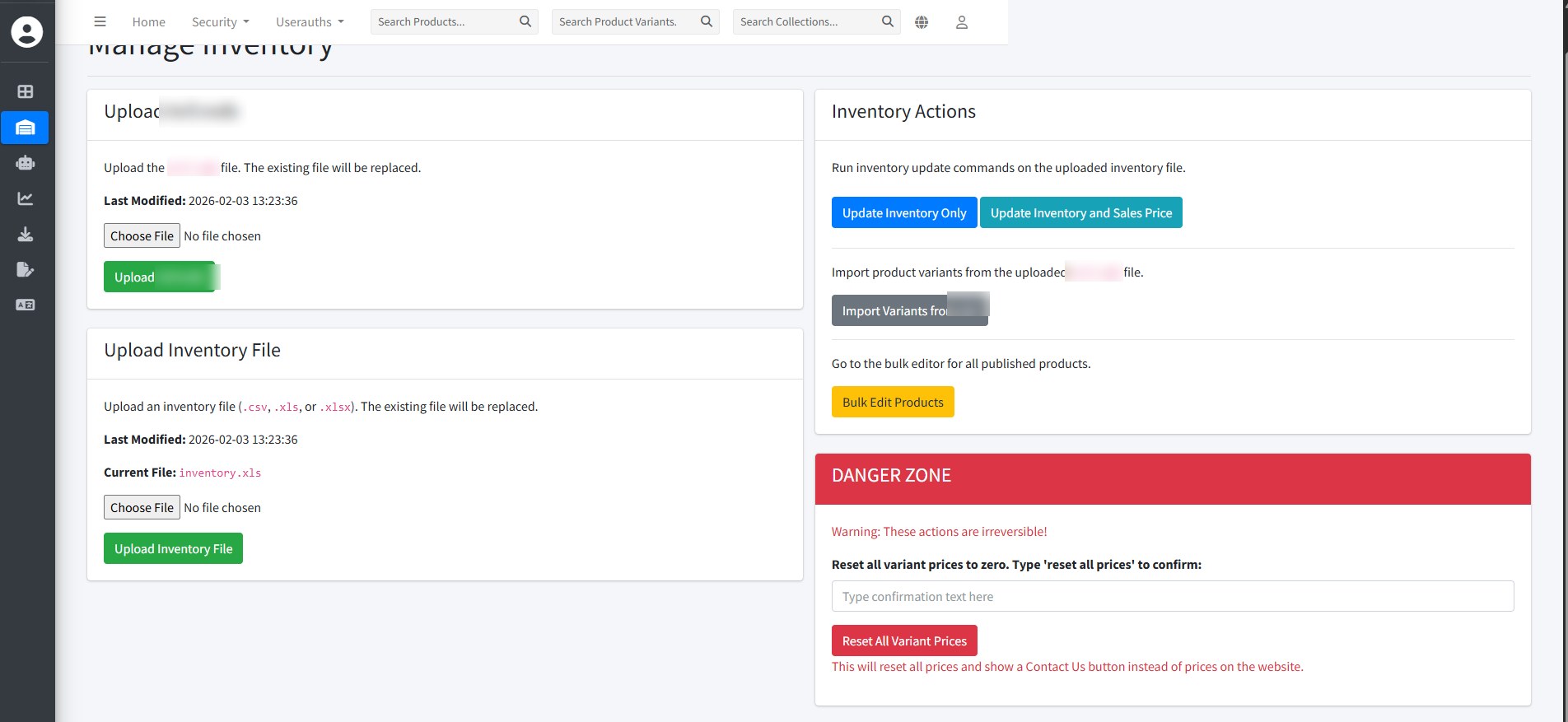Click the magnifier icon for Search Products
1568x722 pixels.
pyautogui.click(x=525, y=21)
